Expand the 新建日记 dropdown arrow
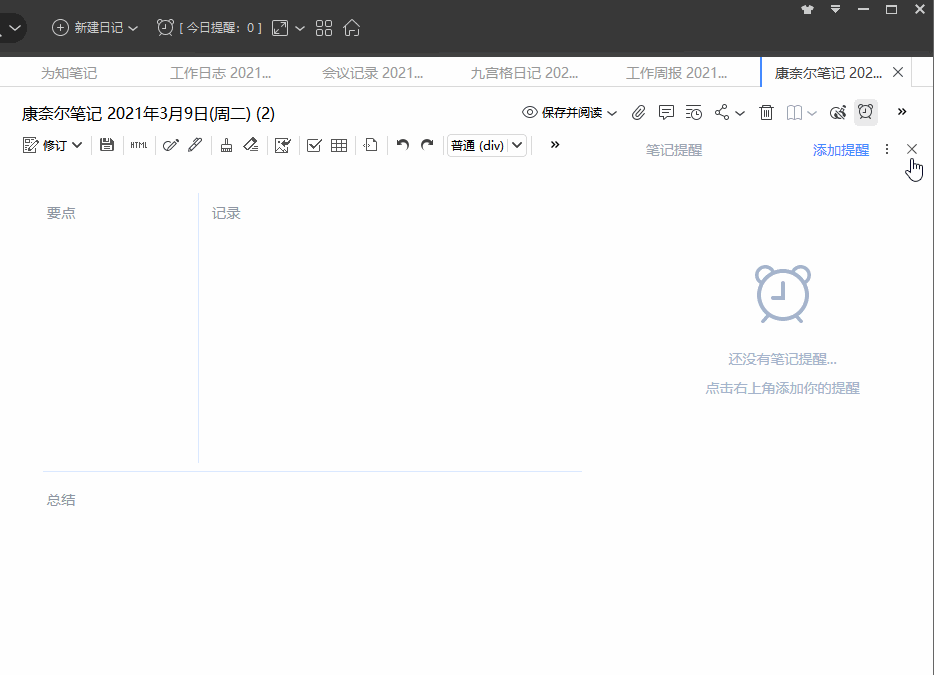 click(x=133, y=29)
